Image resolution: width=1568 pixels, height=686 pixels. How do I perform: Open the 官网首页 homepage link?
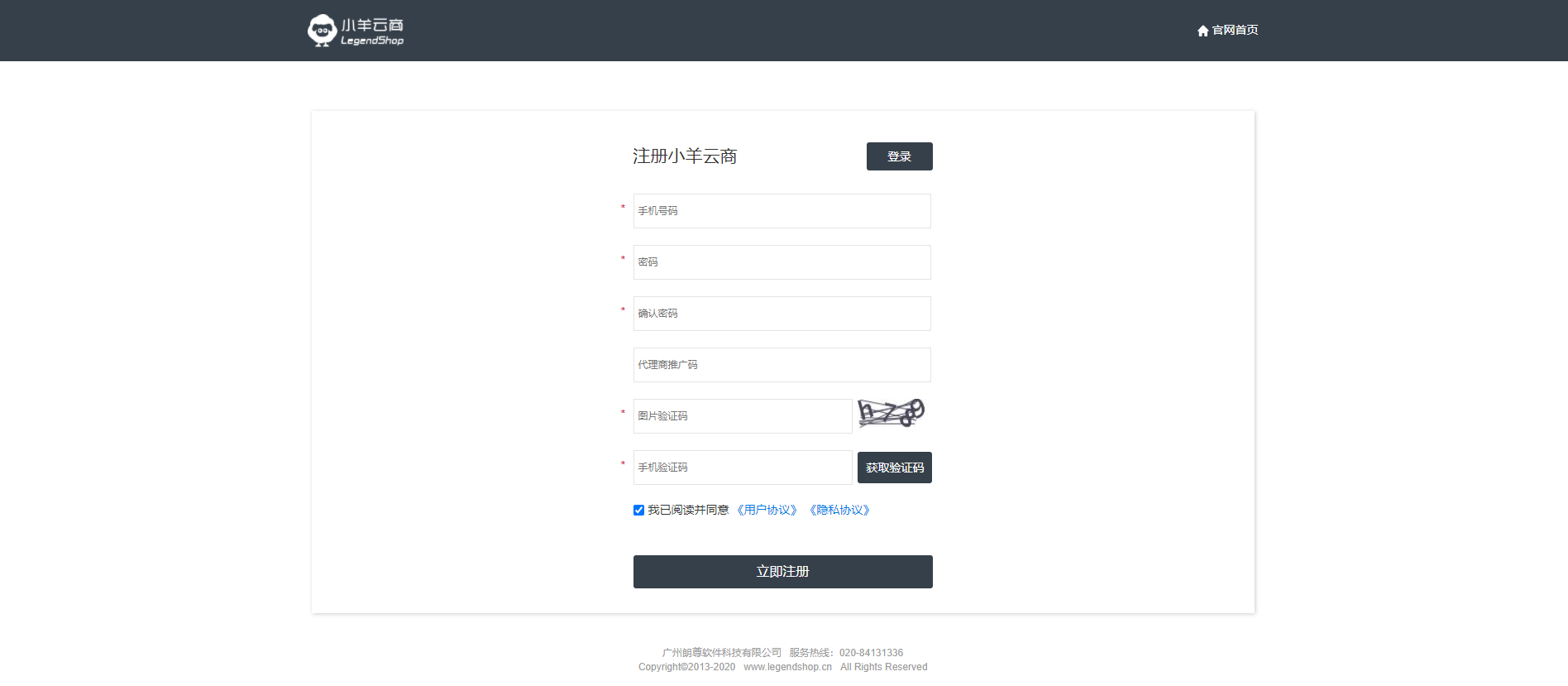click(1235, 30)
